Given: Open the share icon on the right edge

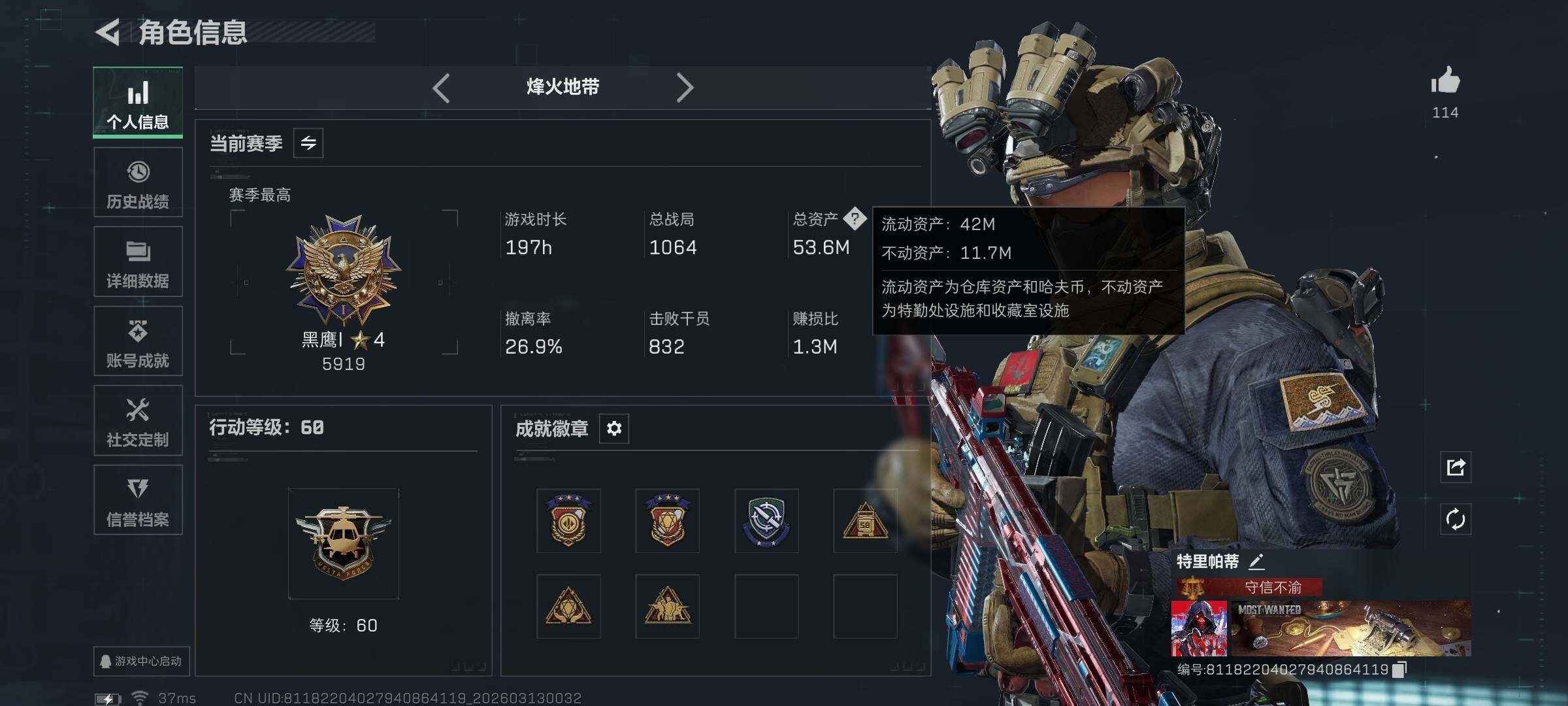Looking at the screenshot, I should 1456,467.
